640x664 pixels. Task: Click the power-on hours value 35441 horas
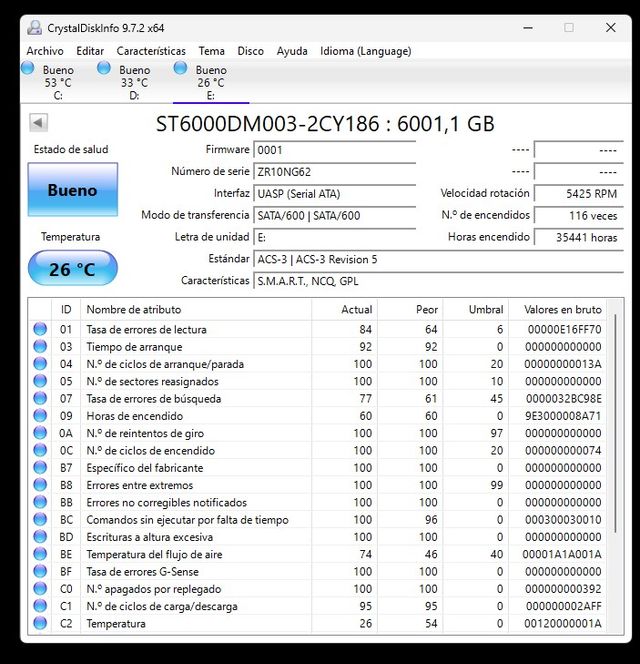click(x=579, y=238)
